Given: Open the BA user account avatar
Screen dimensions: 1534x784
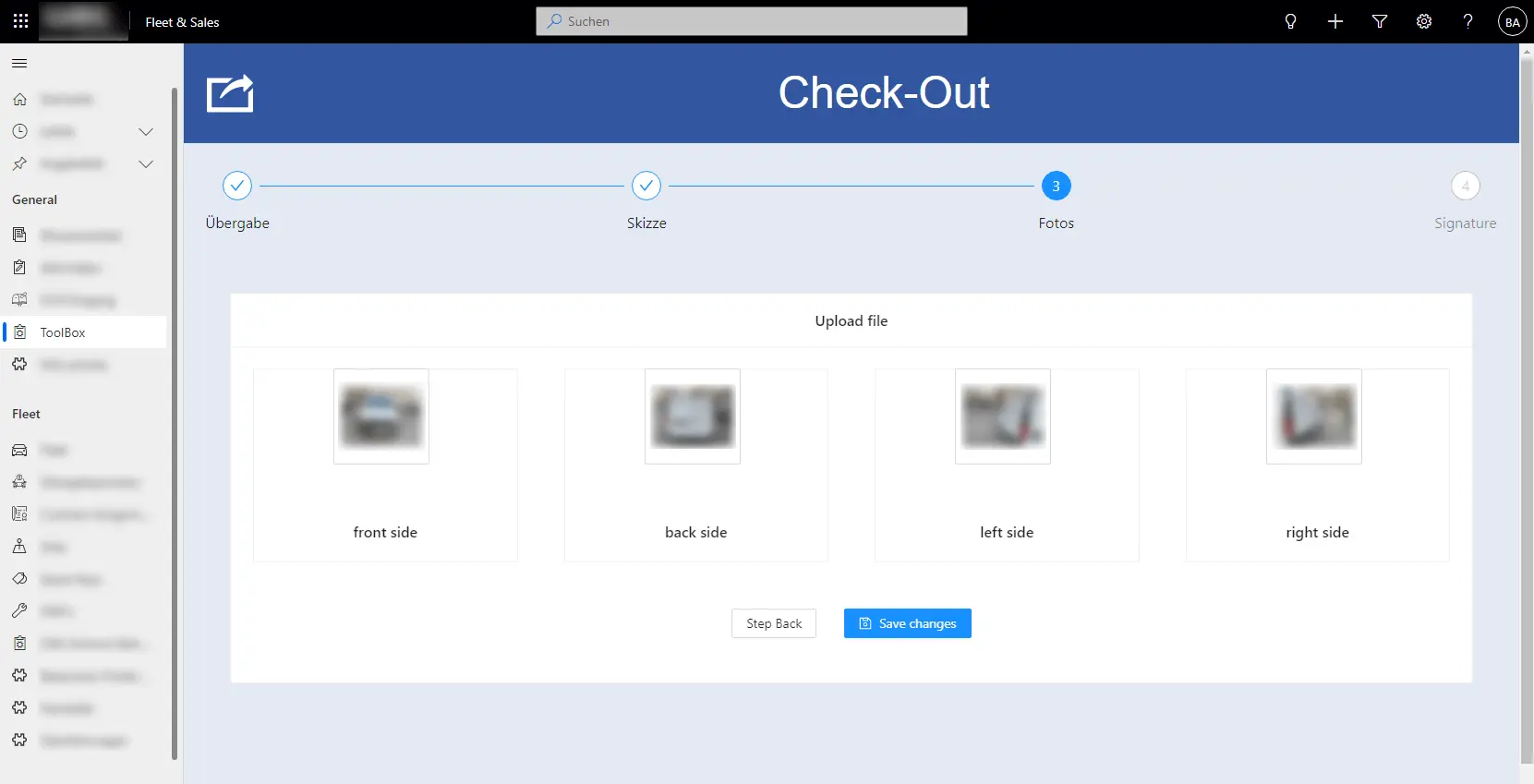Looking at the screenshot, I should click(1512, 22).
